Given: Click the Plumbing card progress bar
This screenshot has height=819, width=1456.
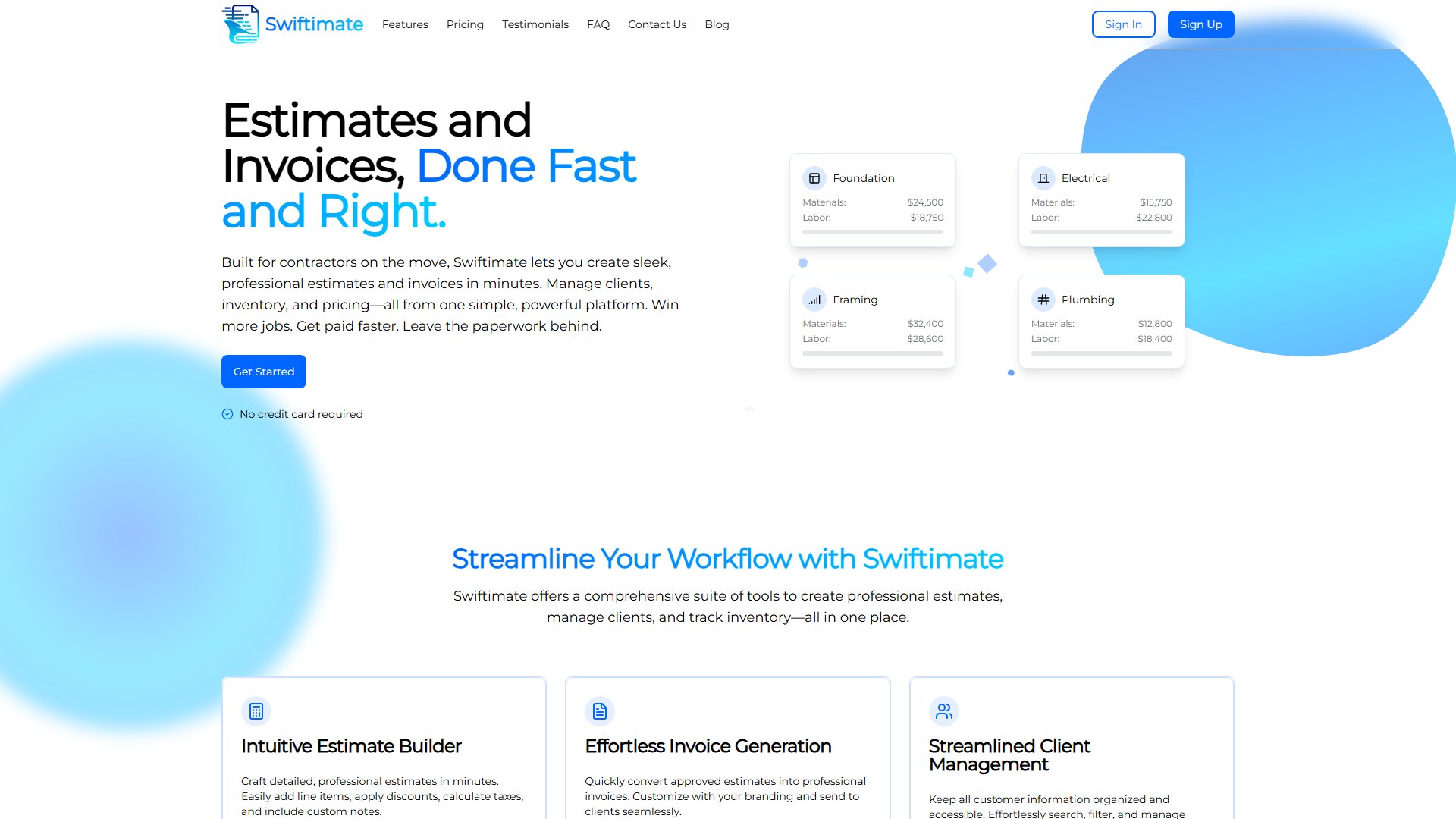Looking at the screenshot, I should click(1102, 353).
